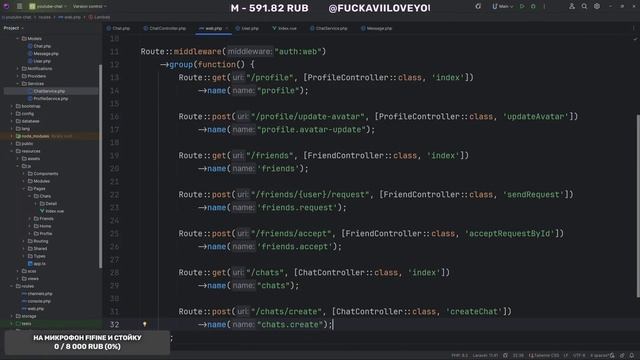Expand the public folder
This screenshot has height=360, width=640.
(x=12, y=144)
